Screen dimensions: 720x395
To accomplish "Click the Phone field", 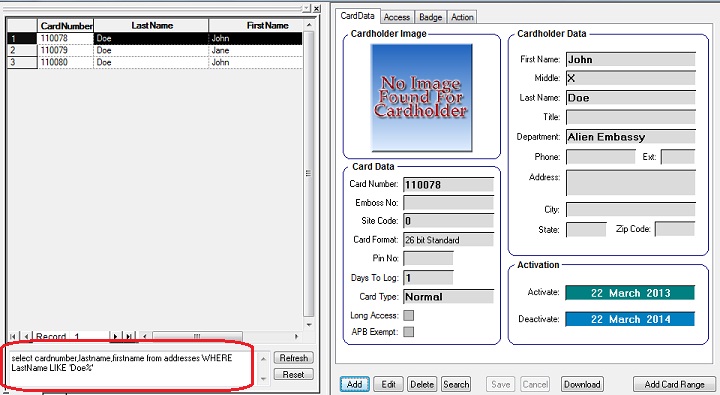I will (x=601, y=157).
